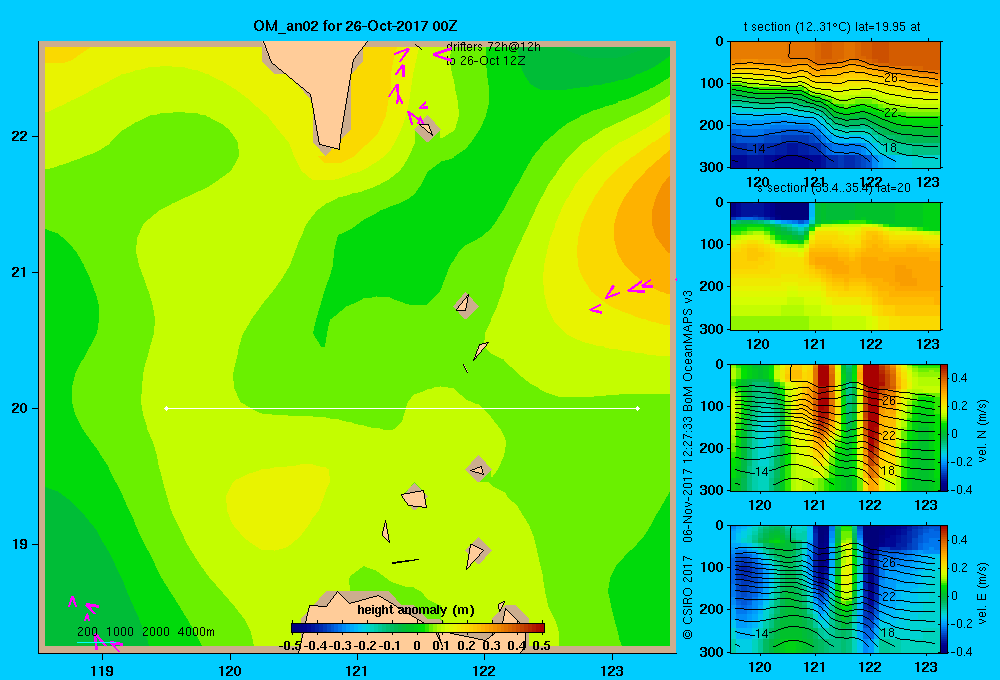
Task: Select the vel. E color scale bar
Action: tap(944, 588)
